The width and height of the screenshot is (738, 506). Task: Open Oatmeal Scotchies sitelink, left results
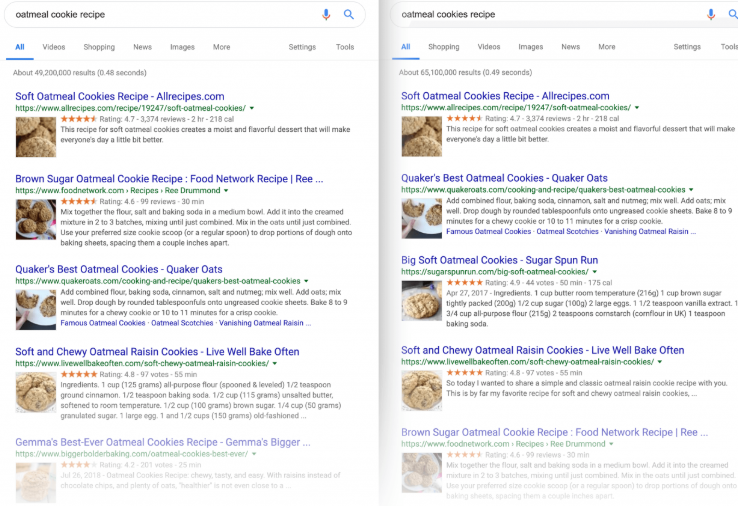[x=182, y=323]
